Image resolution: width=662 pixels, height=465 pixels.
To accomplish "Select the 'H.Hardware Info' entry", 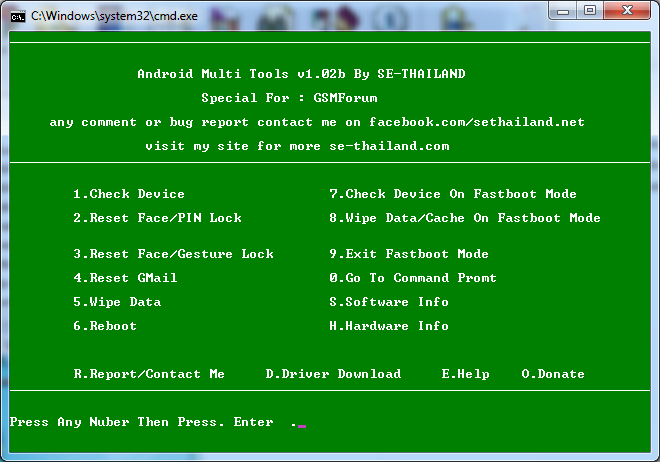I will [389, 326].
